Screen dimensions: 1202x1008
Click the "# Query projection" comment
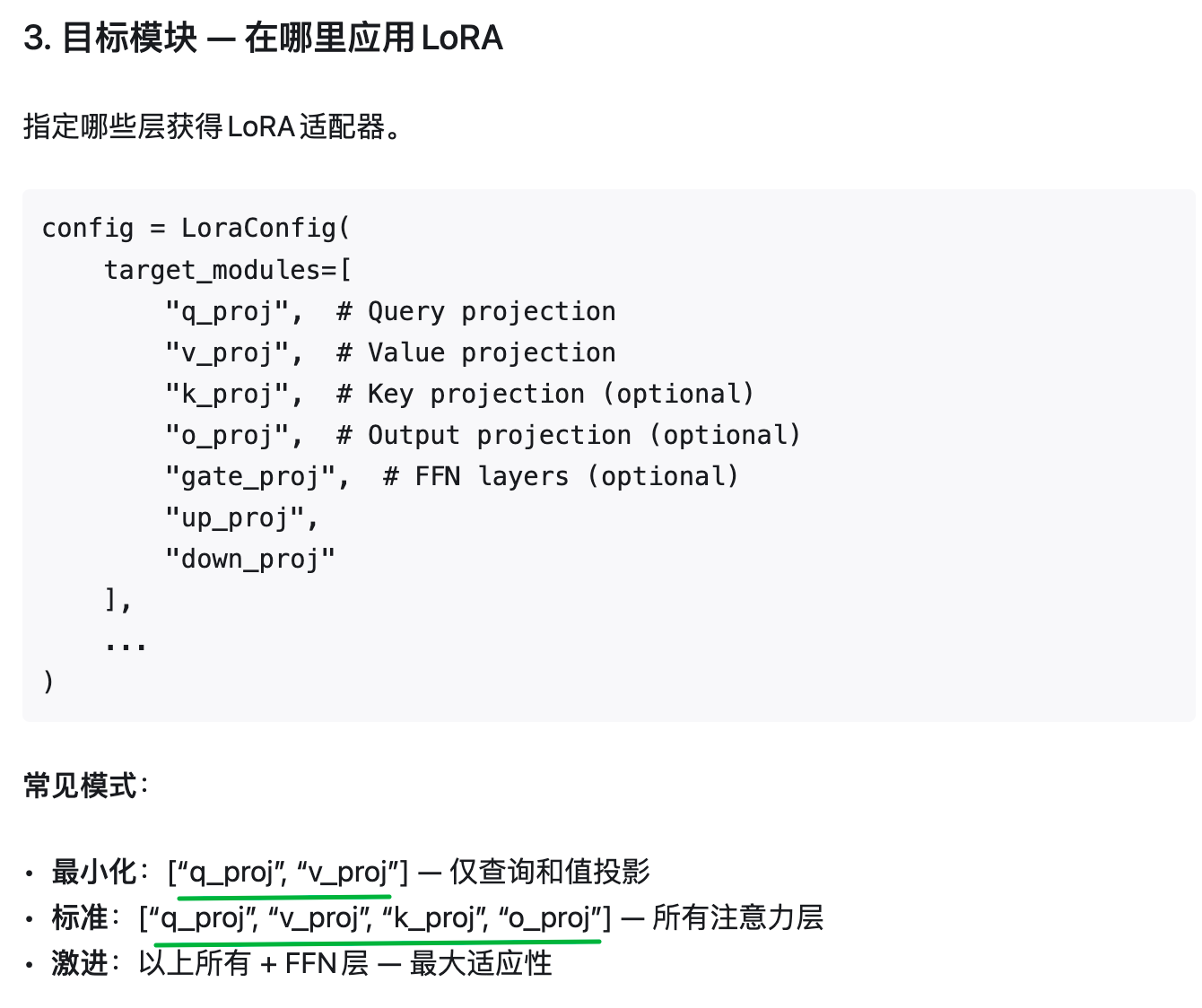point(476,311)
